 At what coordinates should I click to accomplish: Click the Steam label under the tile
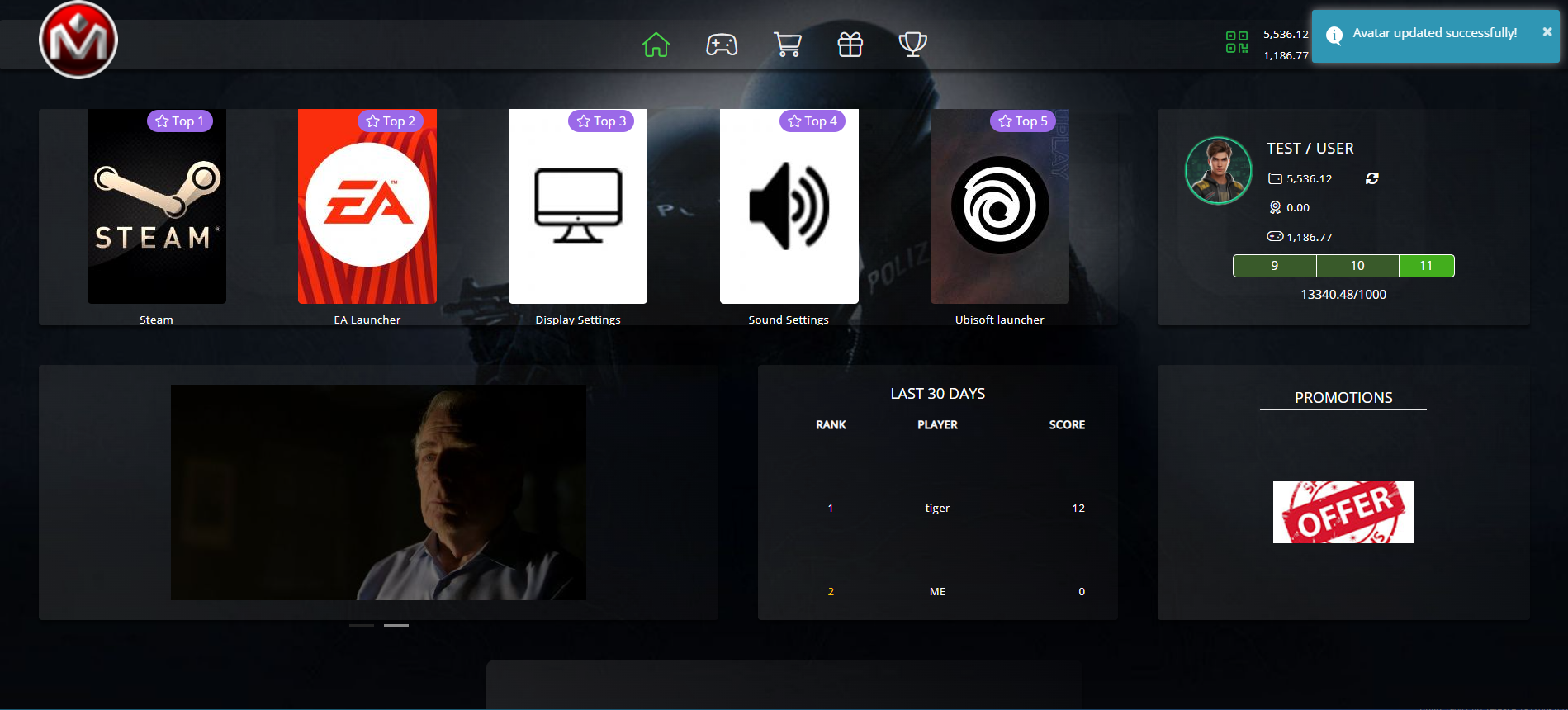[x=156, y=319]
